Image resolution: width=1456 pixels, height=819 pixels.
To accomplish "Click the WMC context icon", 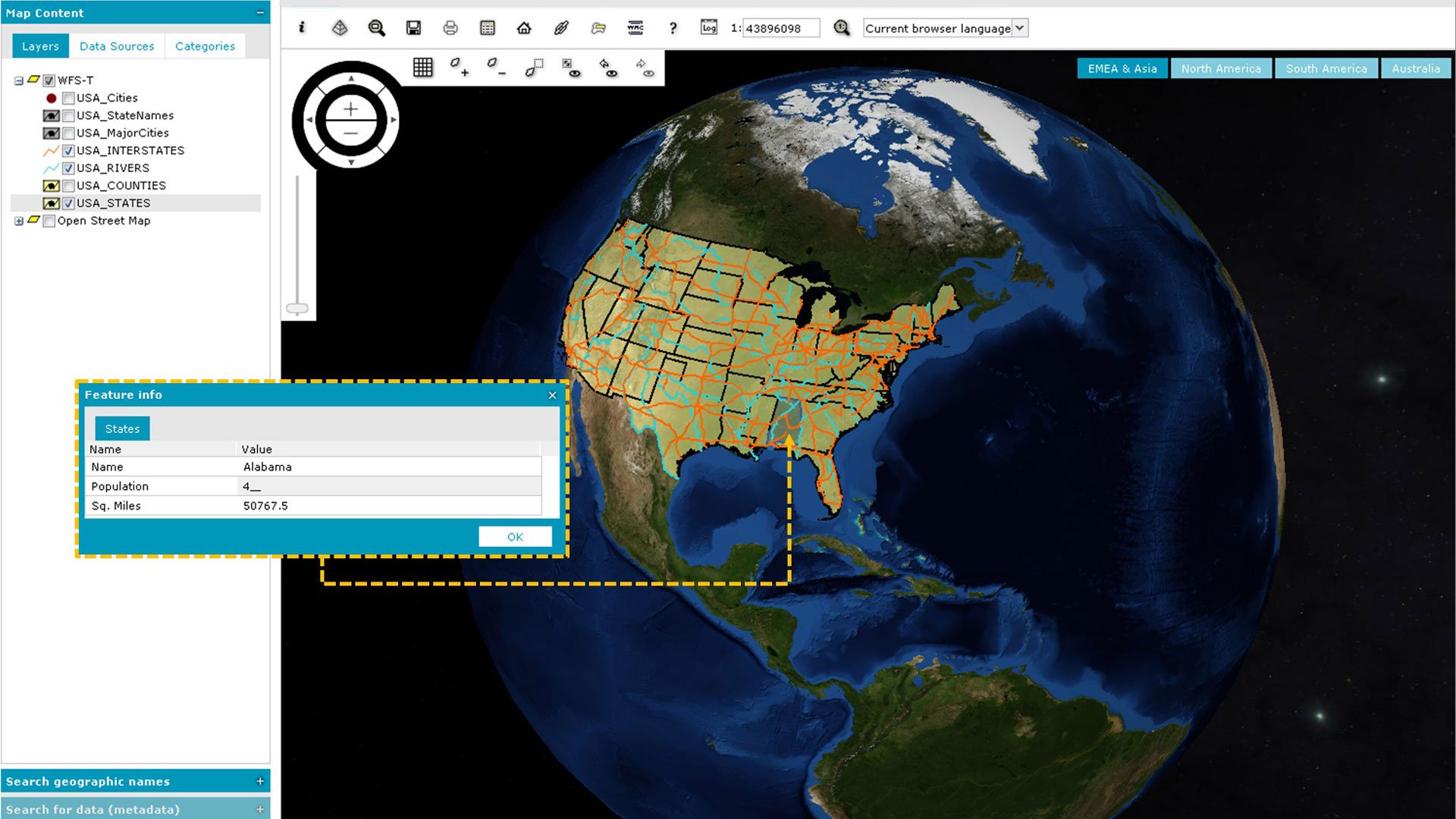I will tap(635, 28).
